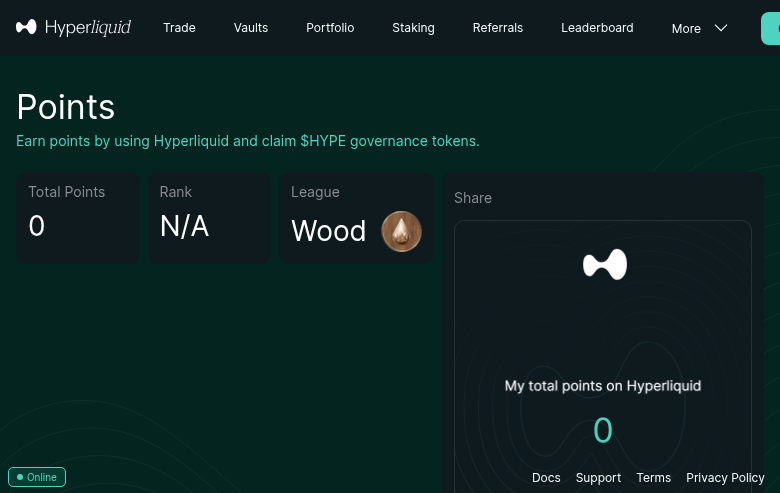Click the Wood league name
Screen dimensions: 780x493
[x=328, y=231]
